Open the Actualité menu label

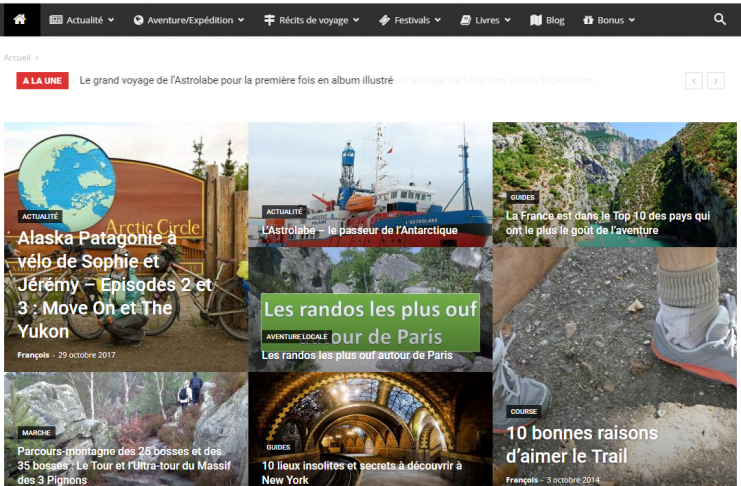click(85, 20)
